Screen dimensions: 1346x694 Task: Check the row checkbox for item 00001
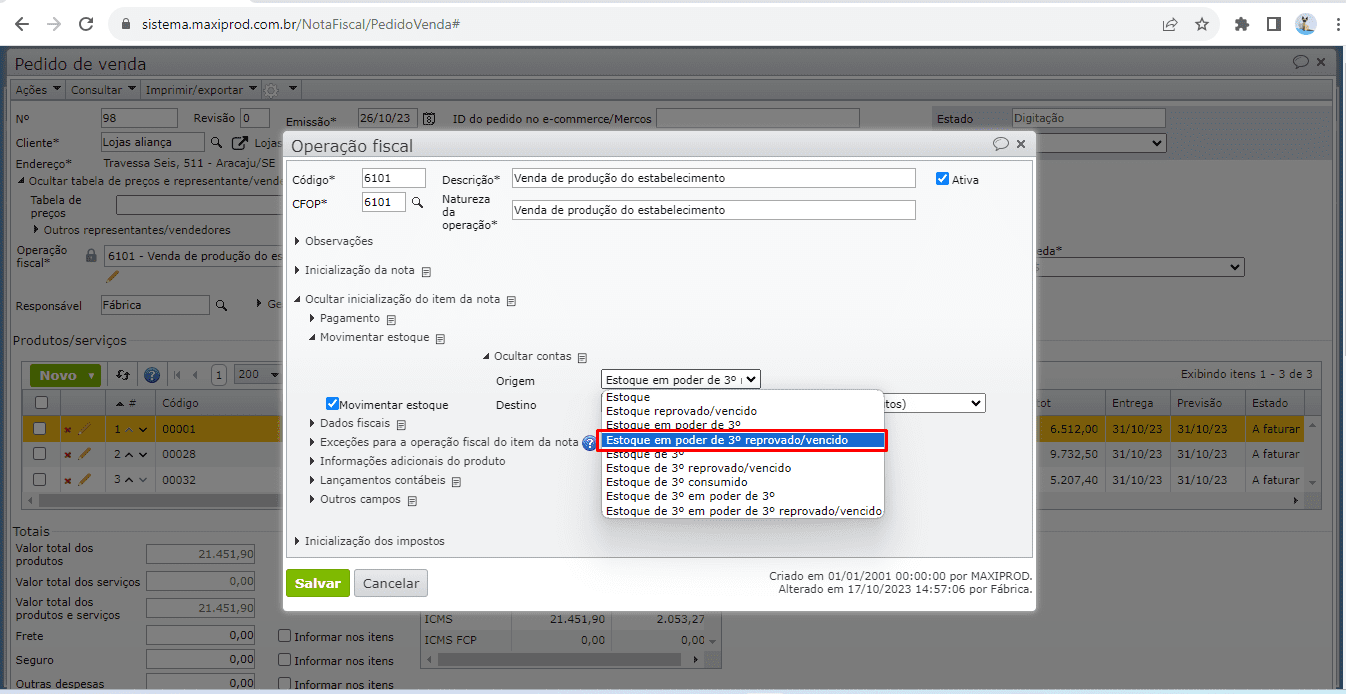point(41,428)
